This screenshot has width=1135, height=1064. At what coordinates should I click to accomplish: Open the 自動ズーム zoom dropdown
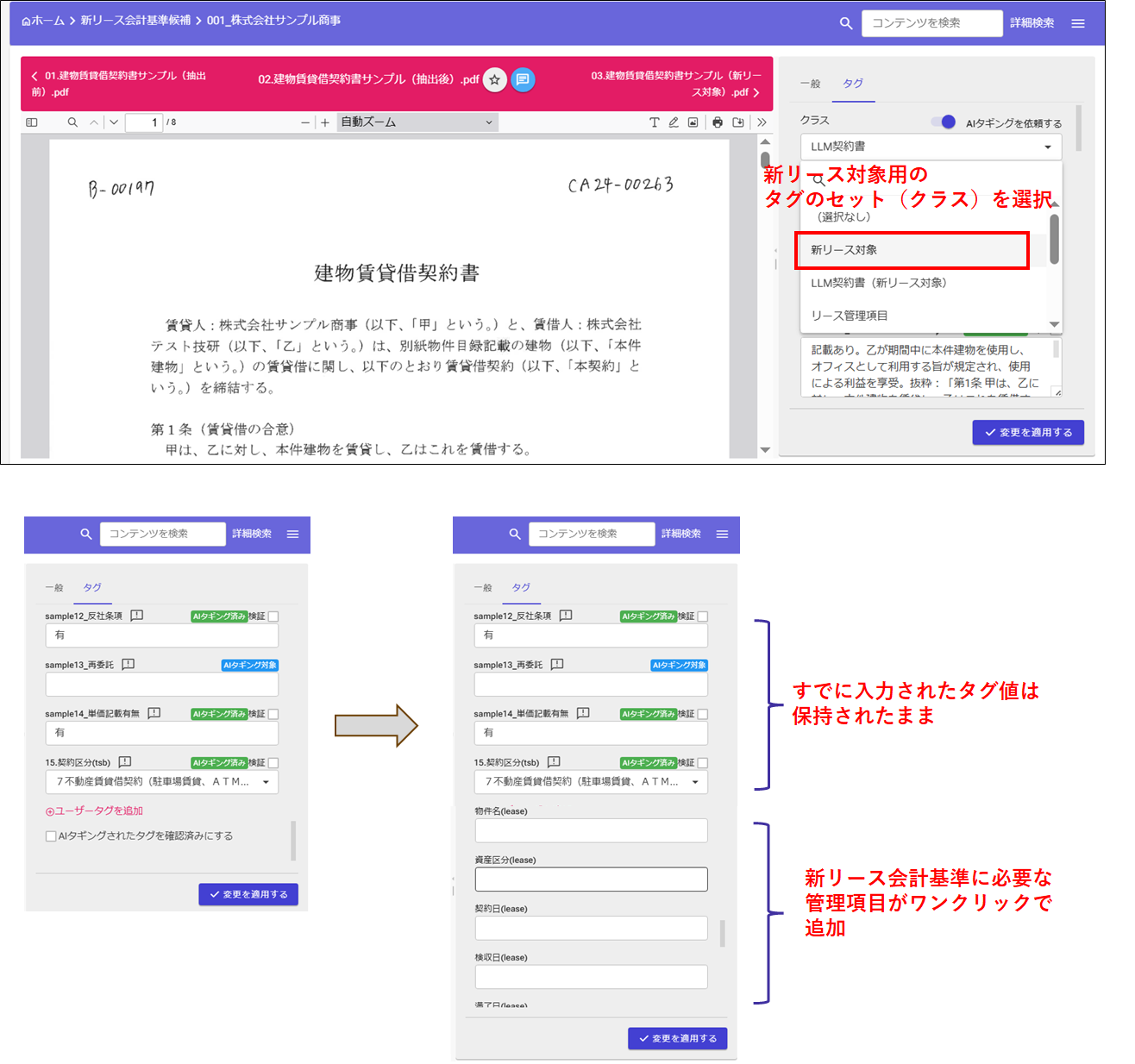[x=417, y=122]
